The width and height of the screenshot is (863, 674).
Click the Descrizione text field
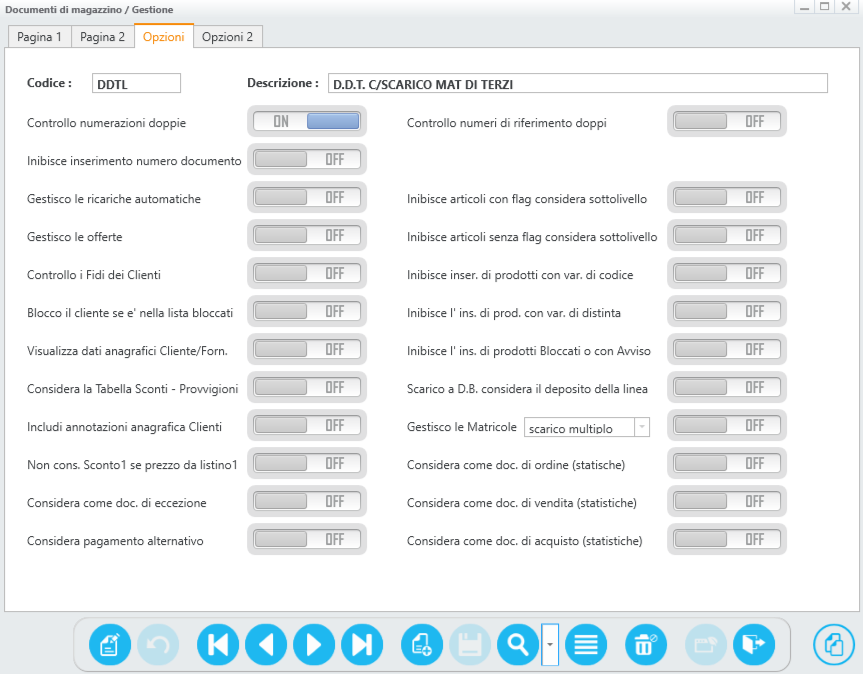pos(578,83)
